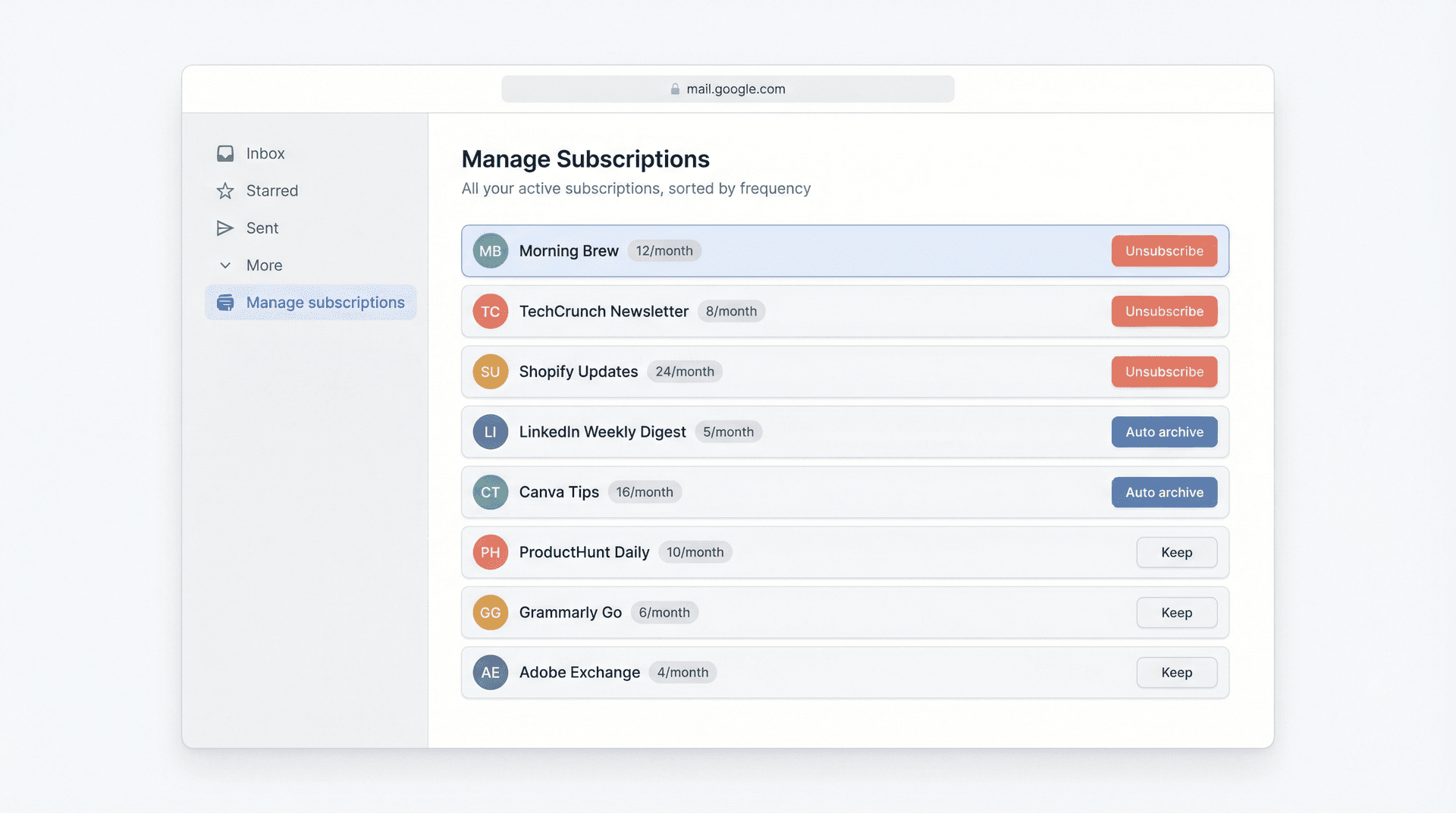Click the TechCrunch Newsletter TC avatar

tap(490, 311)
